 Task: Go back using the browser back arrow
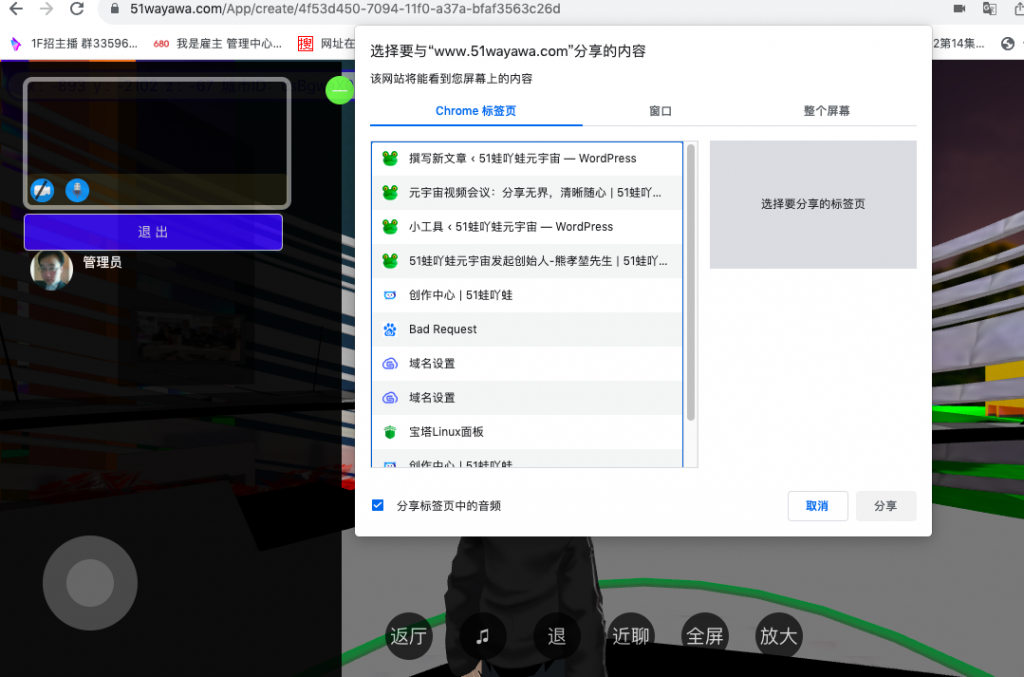(x=16, y=9)
